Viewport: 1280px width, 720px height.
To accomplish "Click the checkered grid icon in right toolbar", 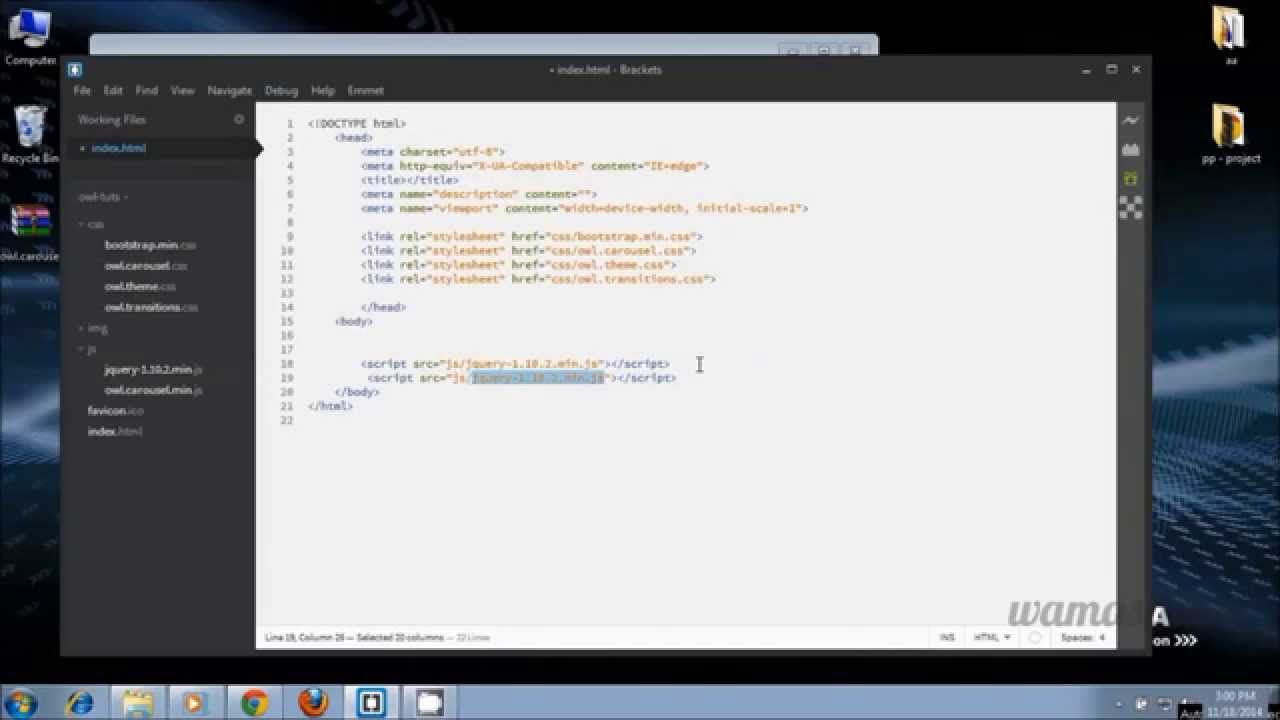I will point(1131,207).
